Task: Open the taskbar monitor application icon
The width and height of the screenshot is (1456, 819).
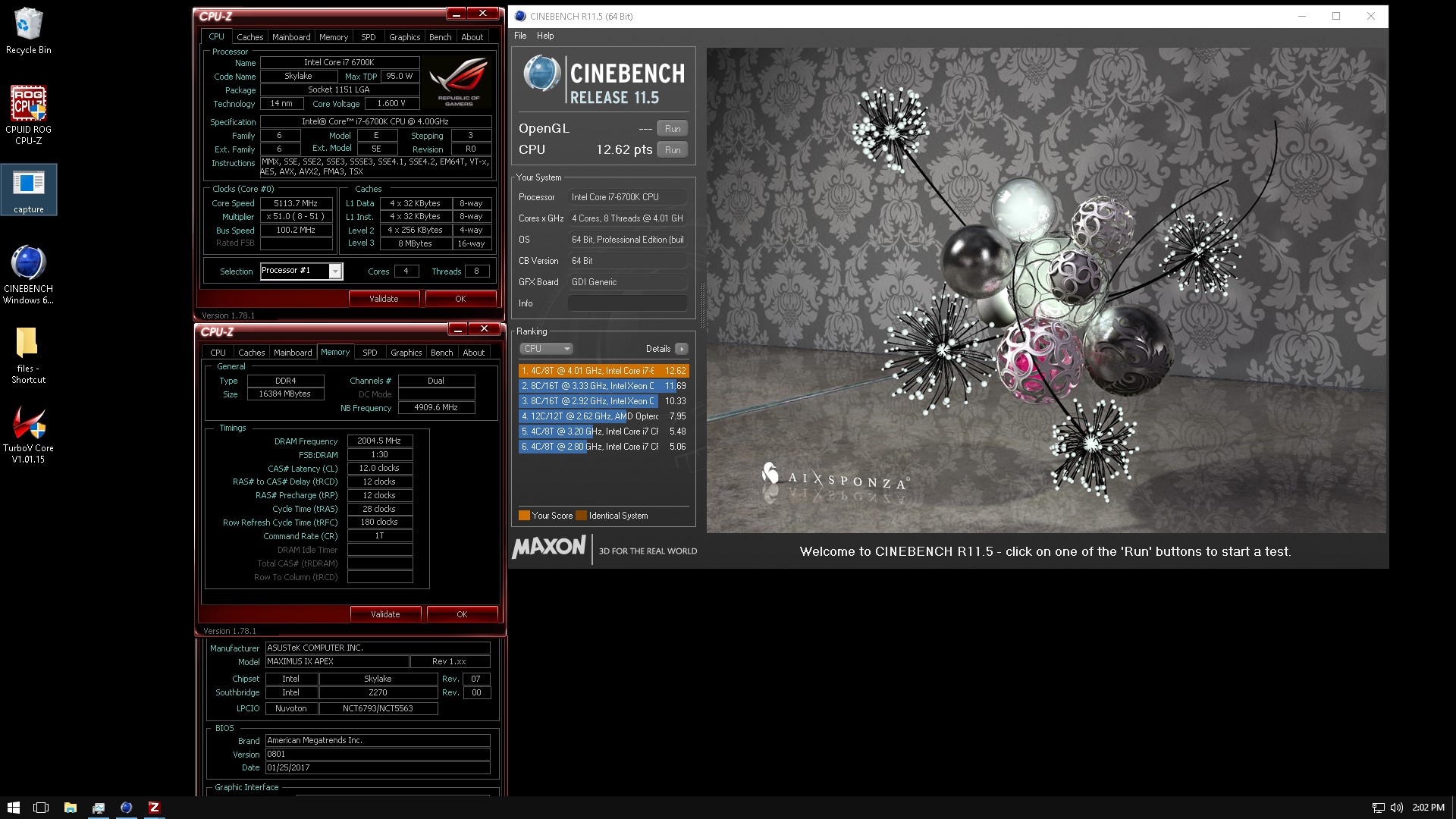Action: coord(98,808)
